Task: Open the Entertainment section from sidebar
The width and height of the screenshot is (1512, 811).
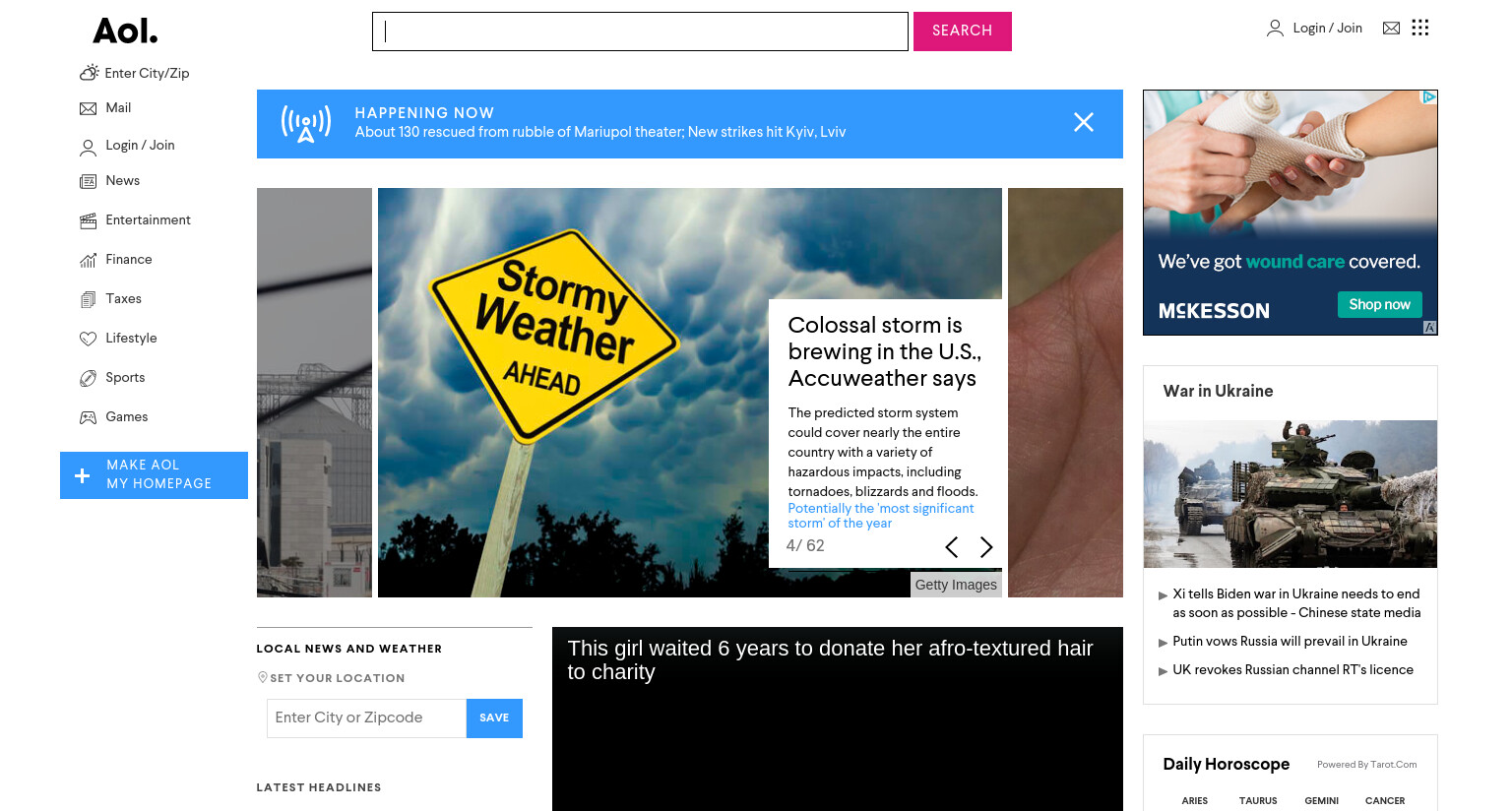Action: point(148,220)
